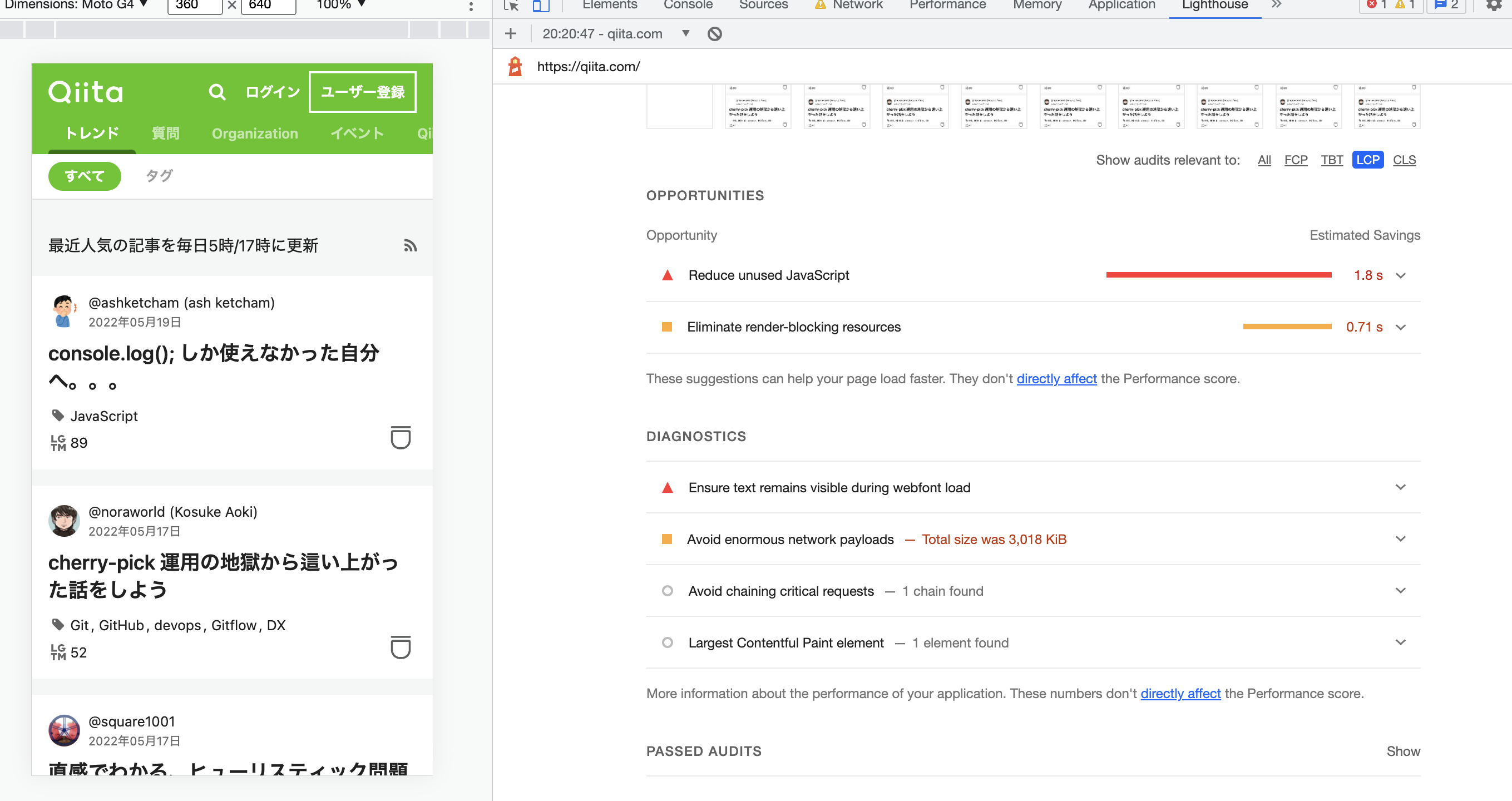The image size is (1512, 801).
Task: Click the first 'directly affect' link
Action: pyautogui.click(x=1056, y=379)
